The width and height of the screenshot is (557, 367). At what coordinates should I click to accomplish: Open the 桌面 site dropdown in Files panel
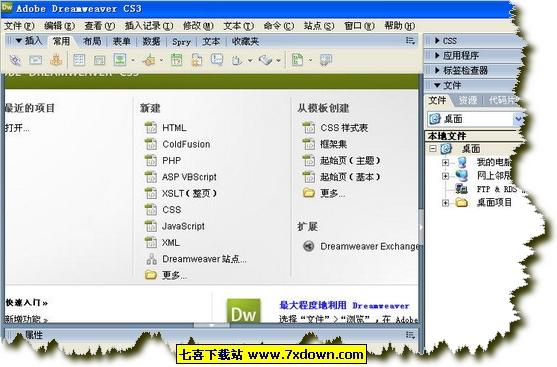518,119
